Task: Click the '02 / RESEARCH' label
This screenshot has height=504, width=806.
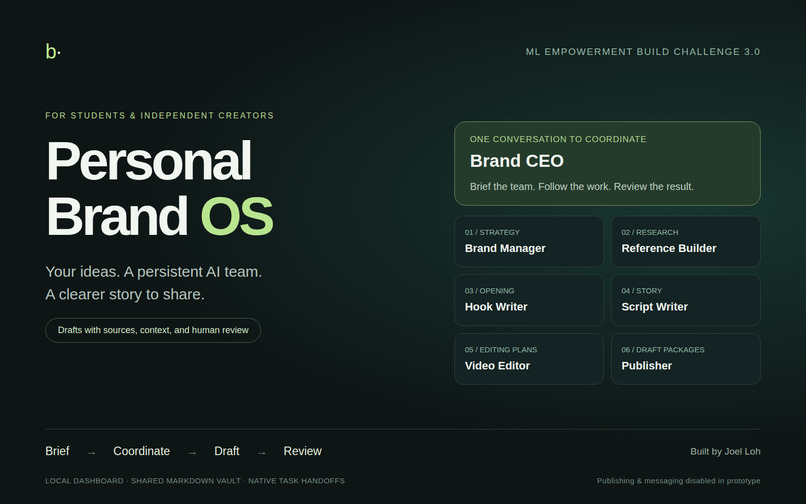Action: pyautogui.click(x=650, y=232)
